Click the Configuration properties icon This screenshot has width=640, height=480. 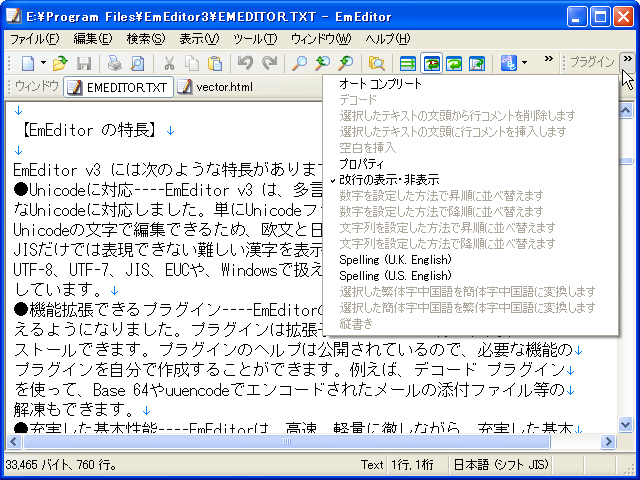pyautogui.click(x=509, y=63)
